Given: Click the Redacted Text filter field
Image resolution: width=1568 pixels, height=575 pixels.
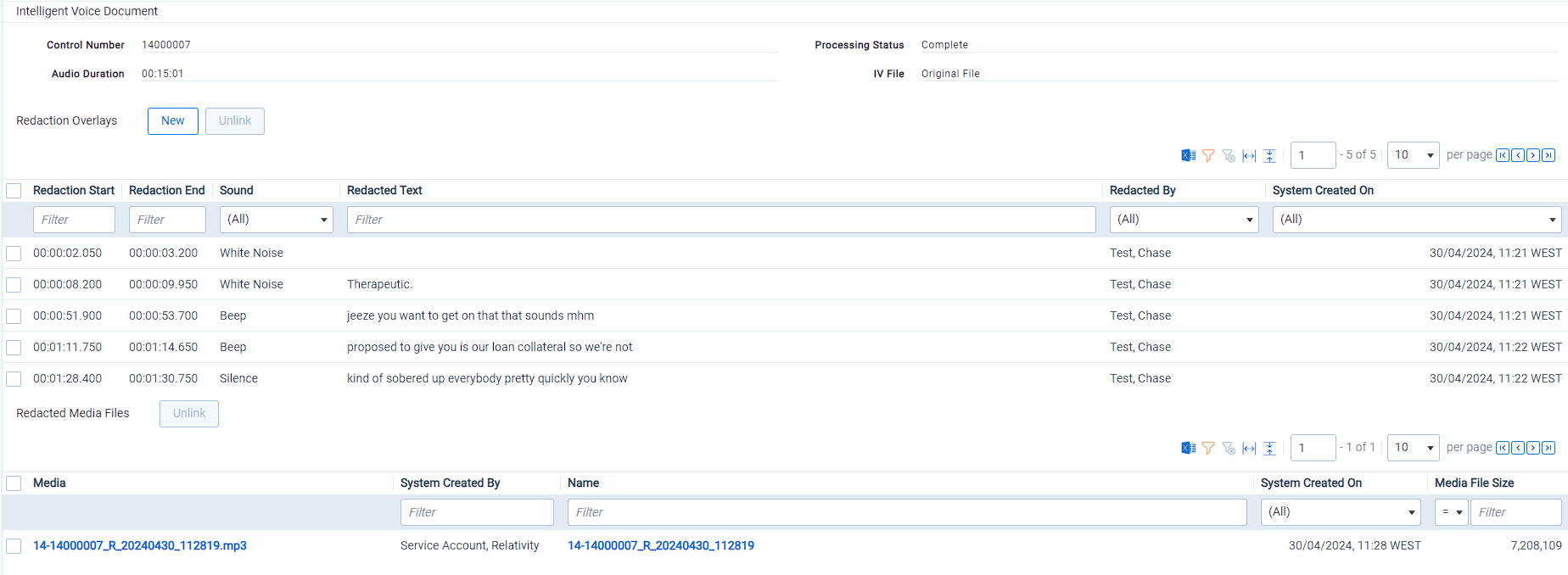Looking at the screenshot, I should [x=721, y=220].
